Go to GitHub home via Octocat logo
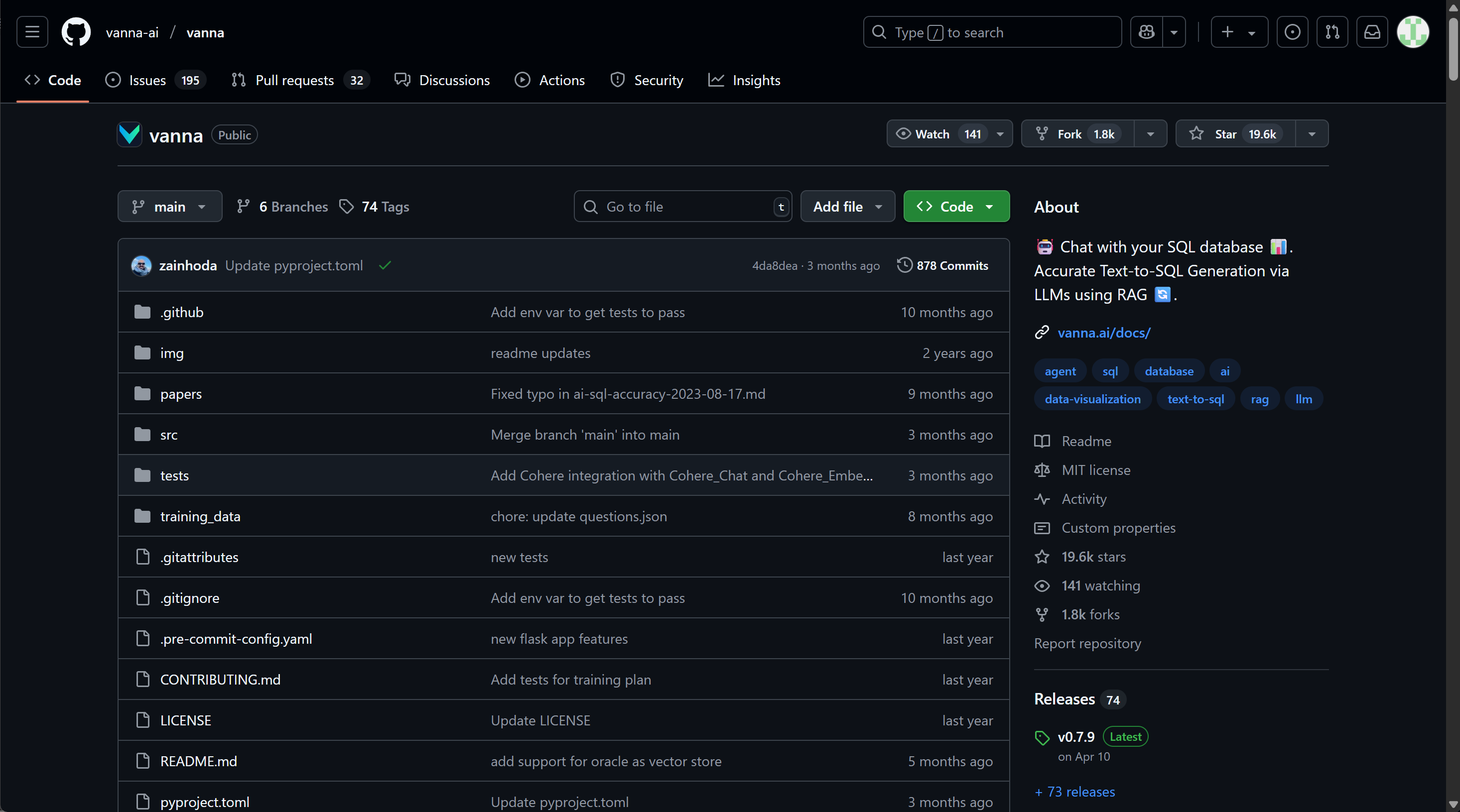The image size is (1460, 812). [x=76, y=32]
